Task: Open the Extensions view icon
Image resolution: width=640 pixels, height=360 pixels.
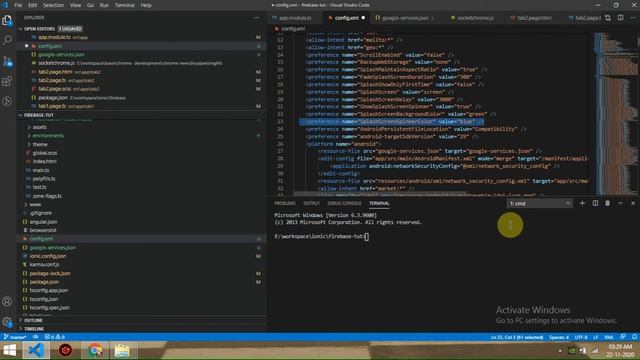Action: 7,81
